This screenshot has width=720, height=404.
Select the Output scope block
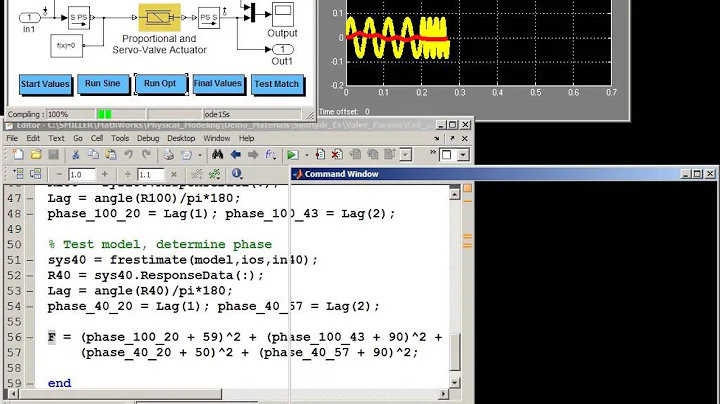click(x=282, y=15)
